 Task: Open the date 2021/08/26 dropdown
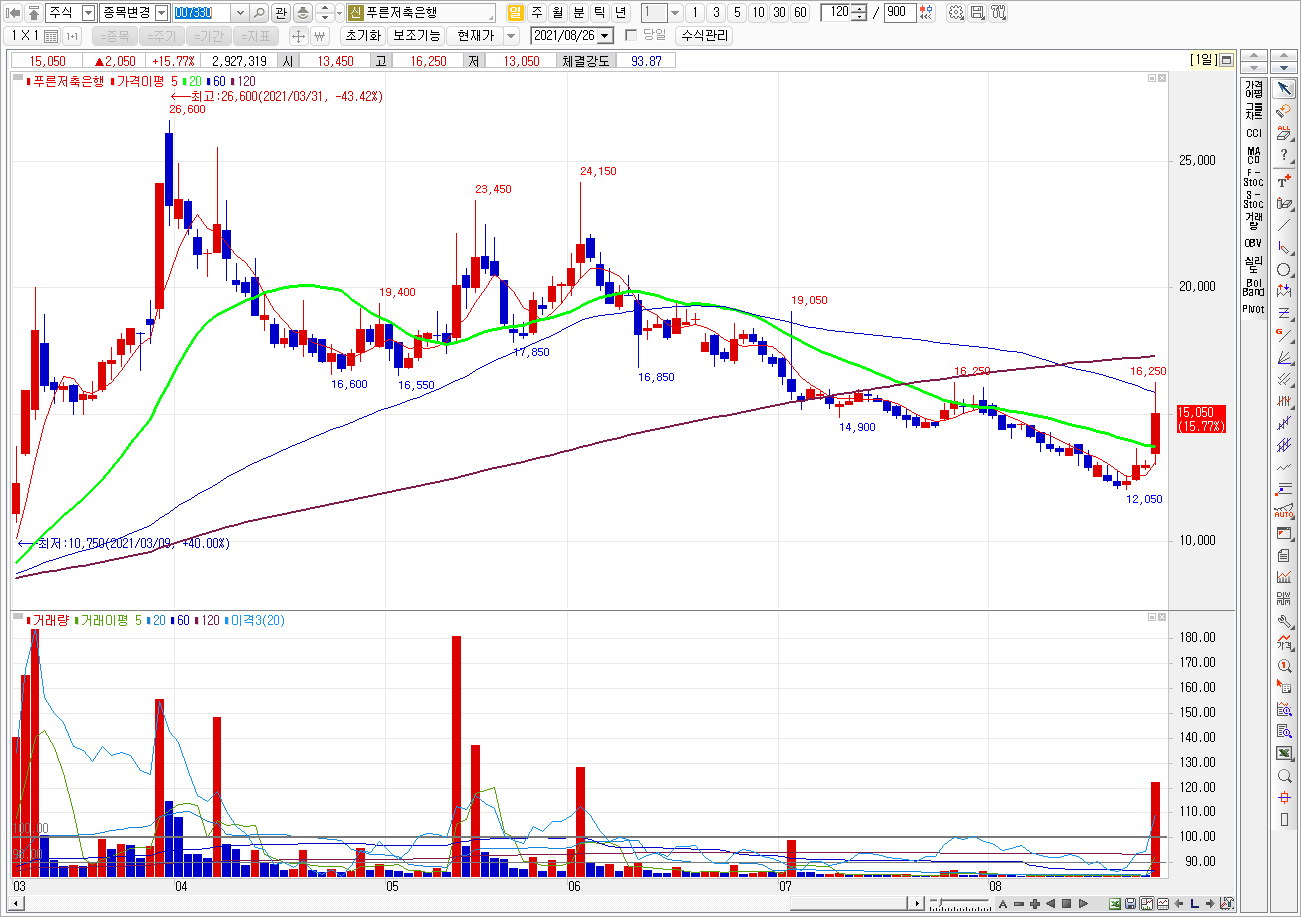(604, 36)
